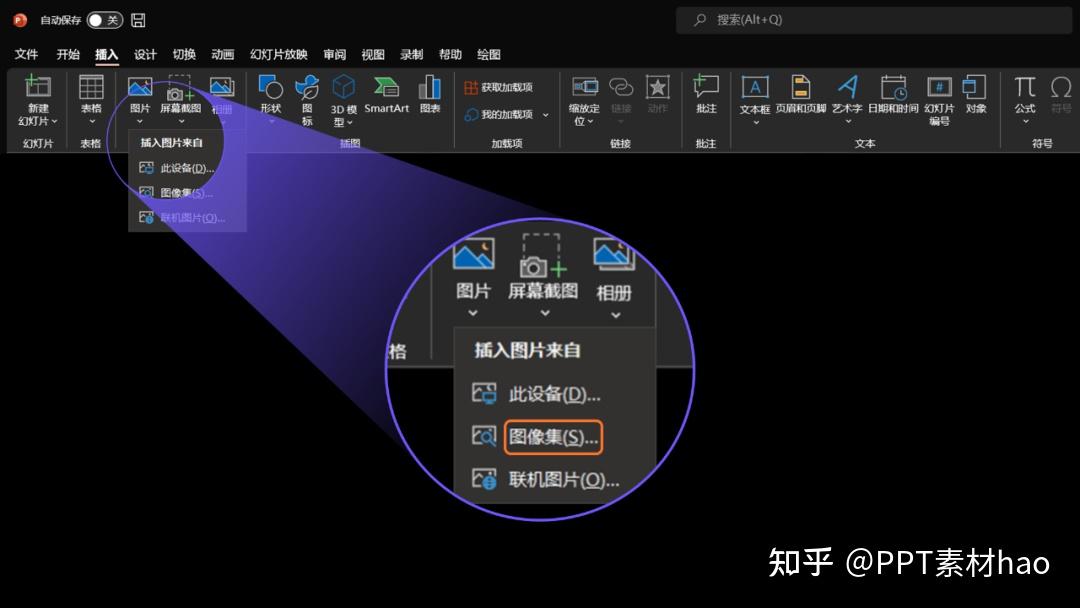Switch to the 开始 tab
The image size is (1080, 608).
[68, 54]
